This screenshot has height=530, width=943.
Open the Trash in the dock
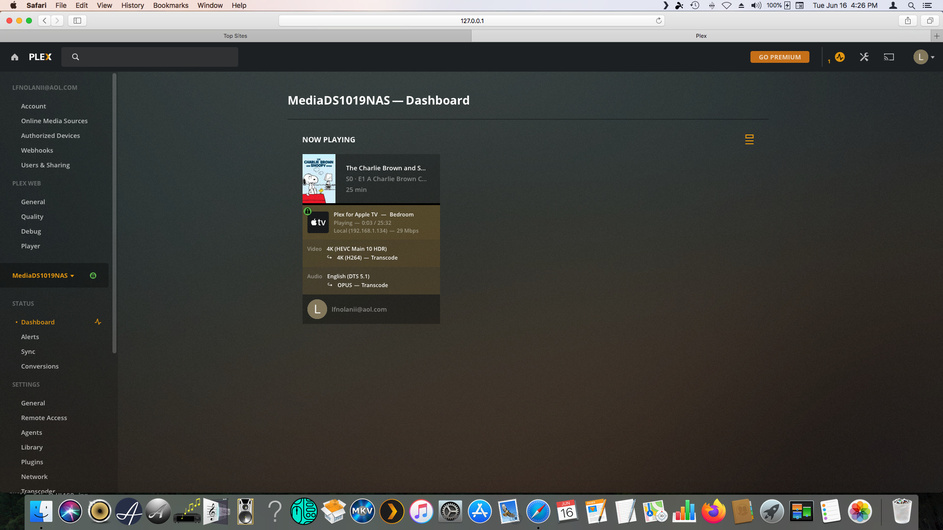click(902, 512)
